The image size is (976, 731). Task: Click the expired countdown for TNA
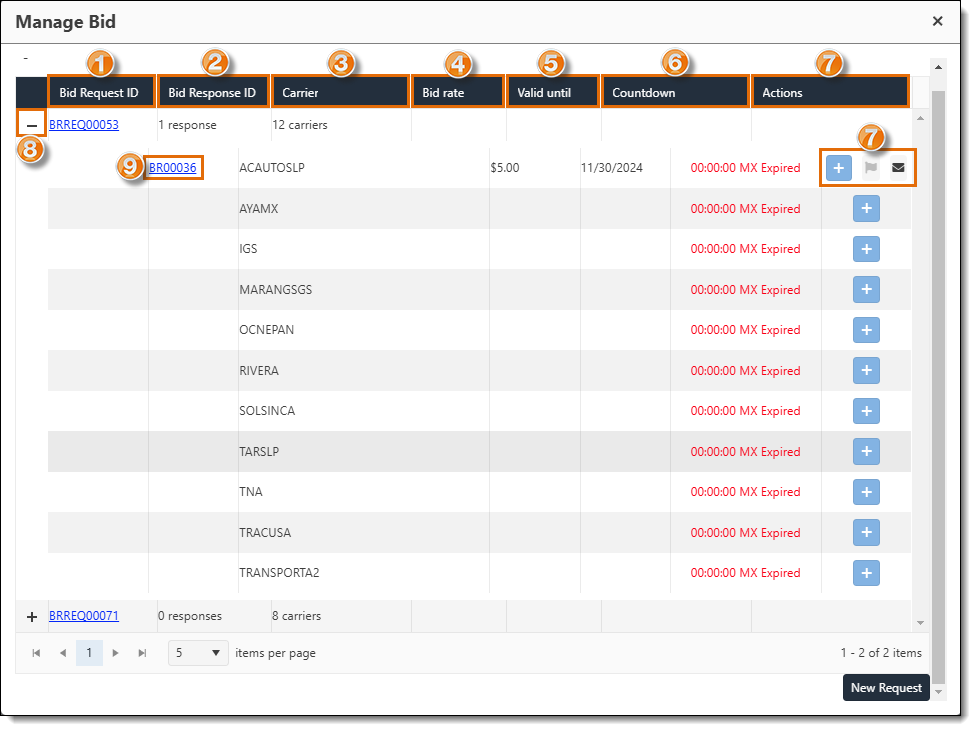pyautogui.click(x=745, y=492)
